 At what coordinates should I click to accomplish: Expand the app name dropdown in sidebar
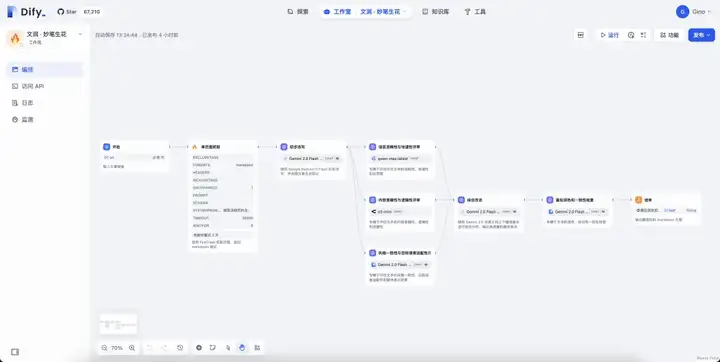coord(80,34)
